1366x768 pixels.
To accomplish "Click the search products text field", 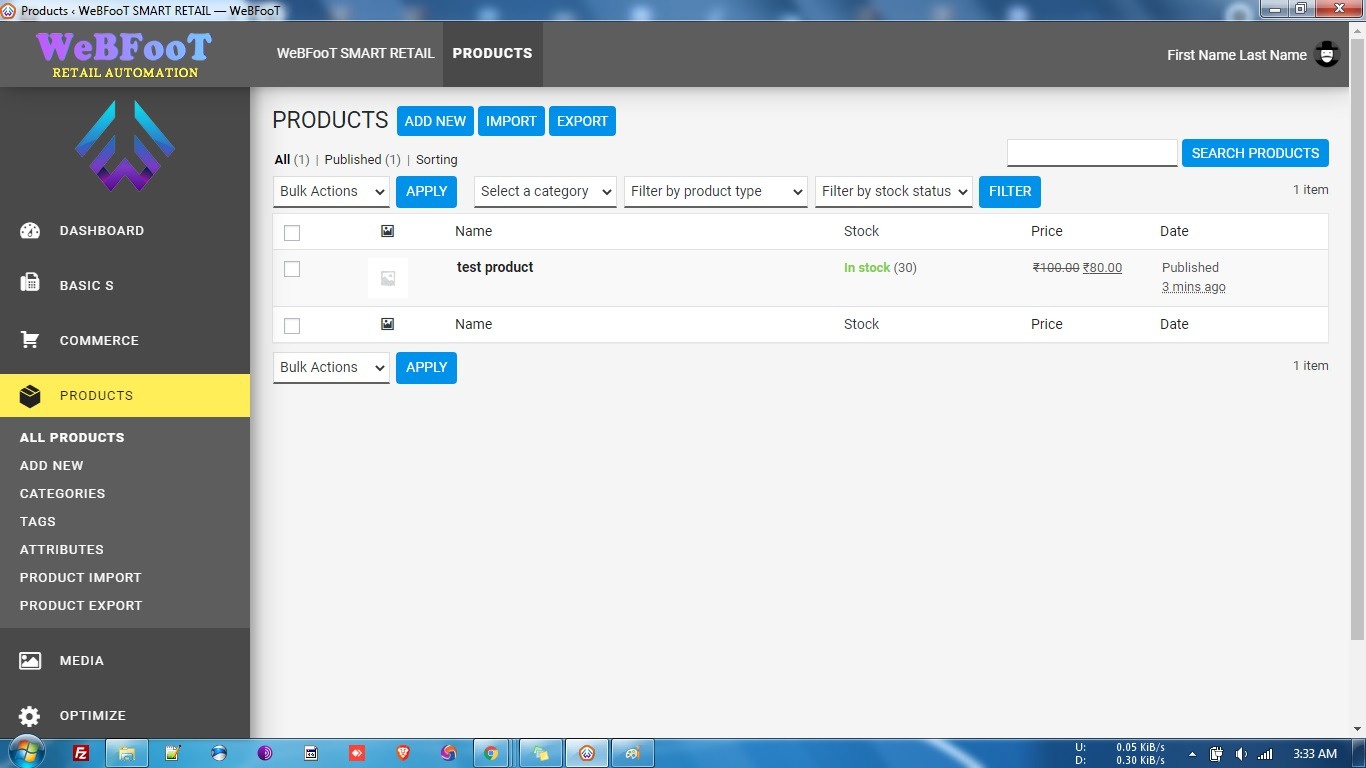I will point(1091,153).
